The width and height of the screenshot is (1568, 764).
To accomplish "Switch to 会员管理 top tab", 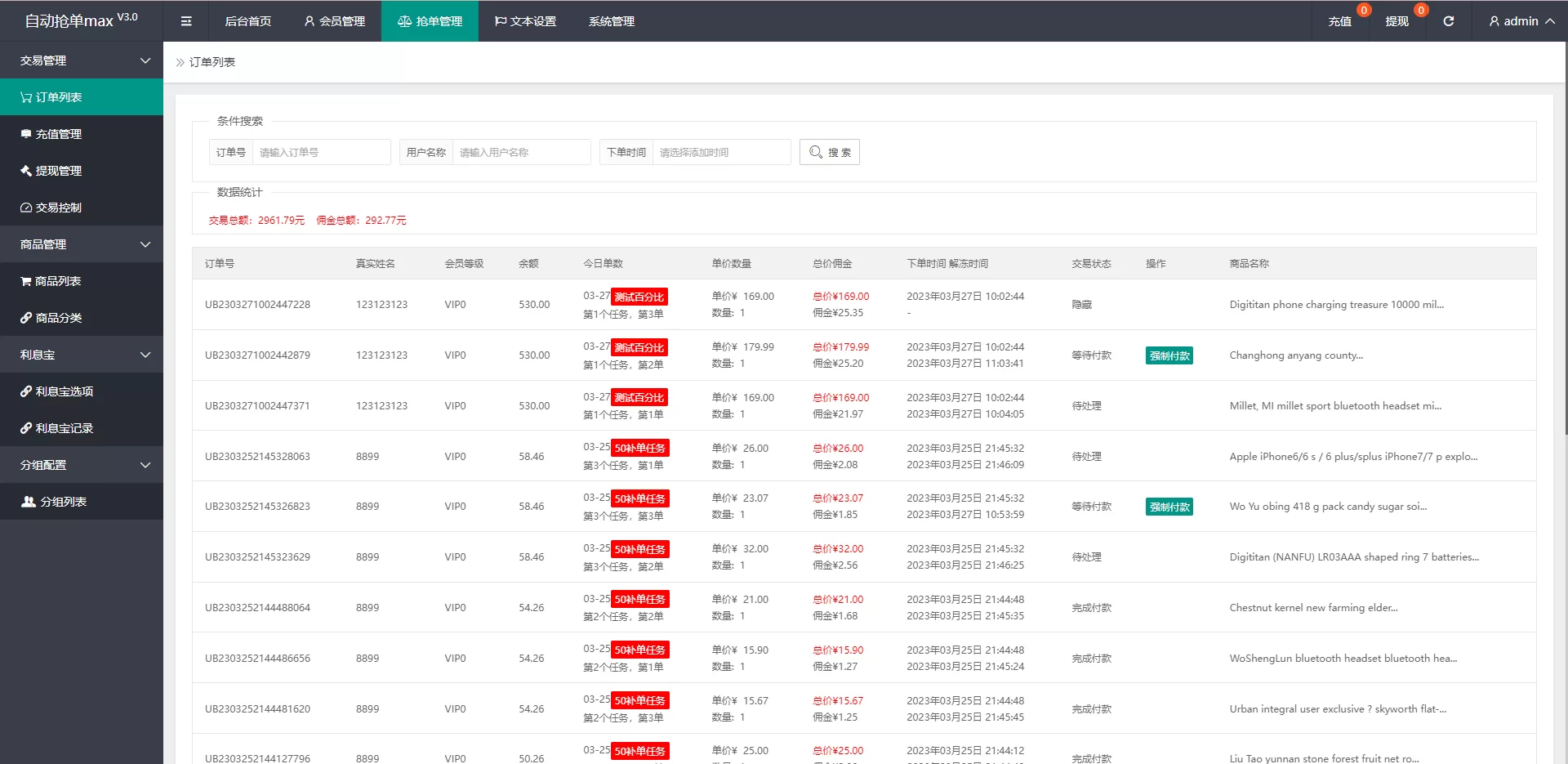I will pos(334,21).
